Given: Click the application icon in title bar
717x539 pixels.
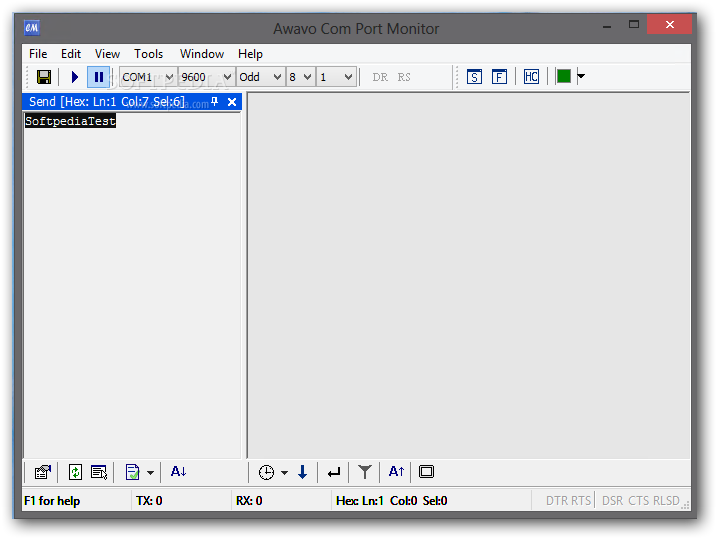Looking at the screenshot, I should [32, 28].
